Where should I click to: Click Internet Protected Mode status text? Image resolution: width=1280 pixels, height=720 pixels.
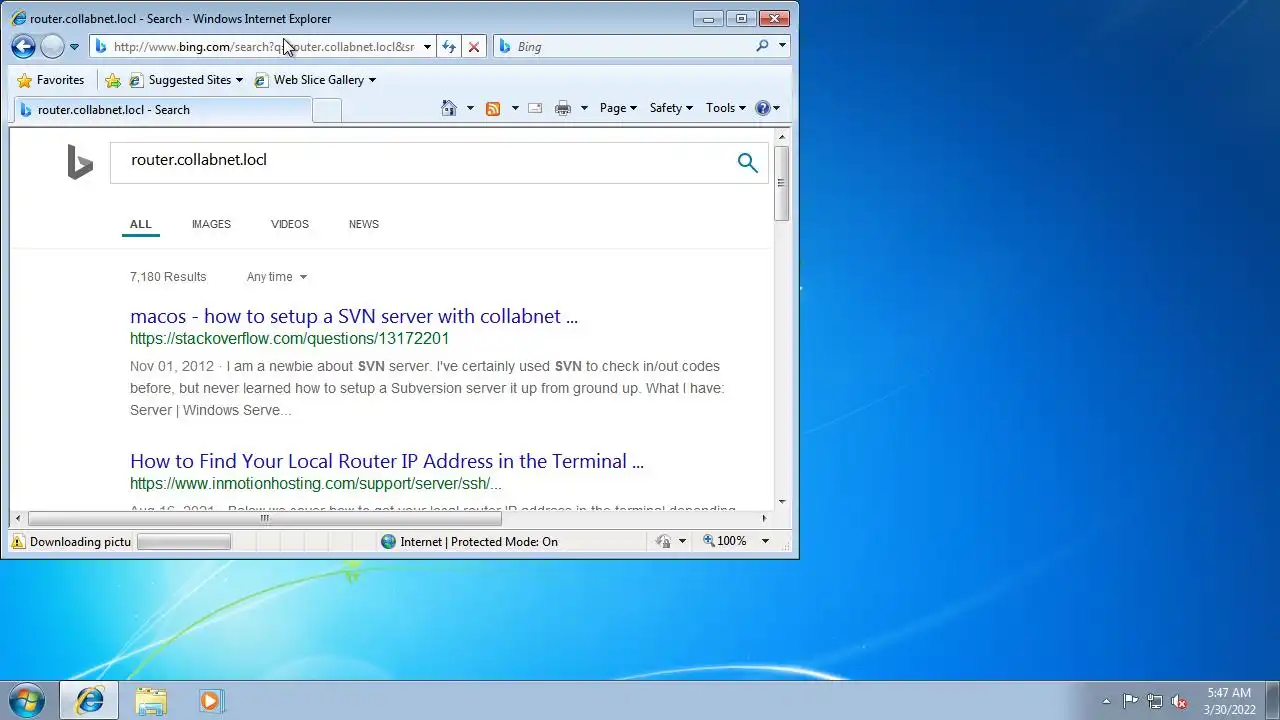tap(479, 541)
